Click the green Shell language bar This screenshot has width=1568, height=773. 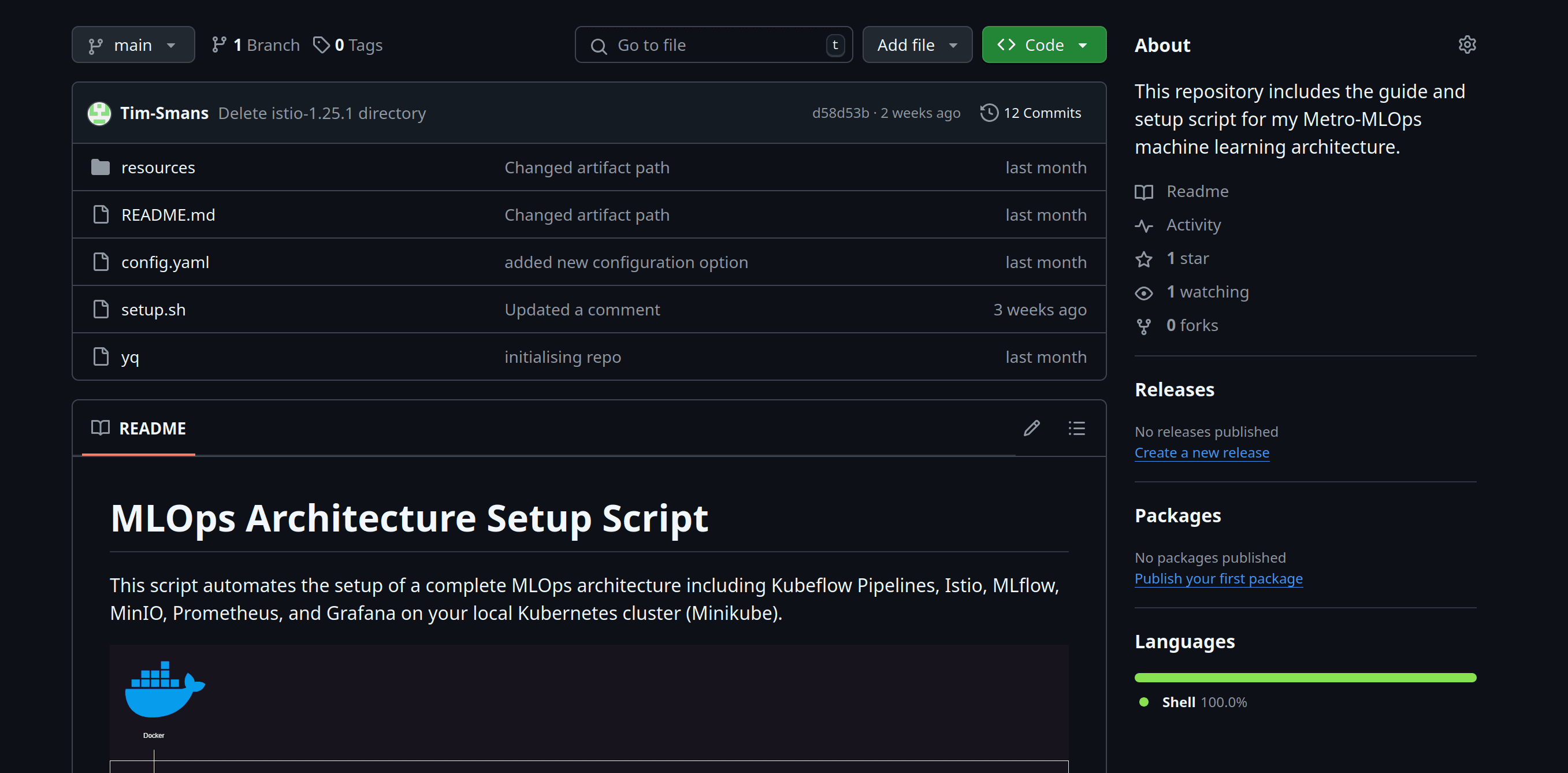1305,678
